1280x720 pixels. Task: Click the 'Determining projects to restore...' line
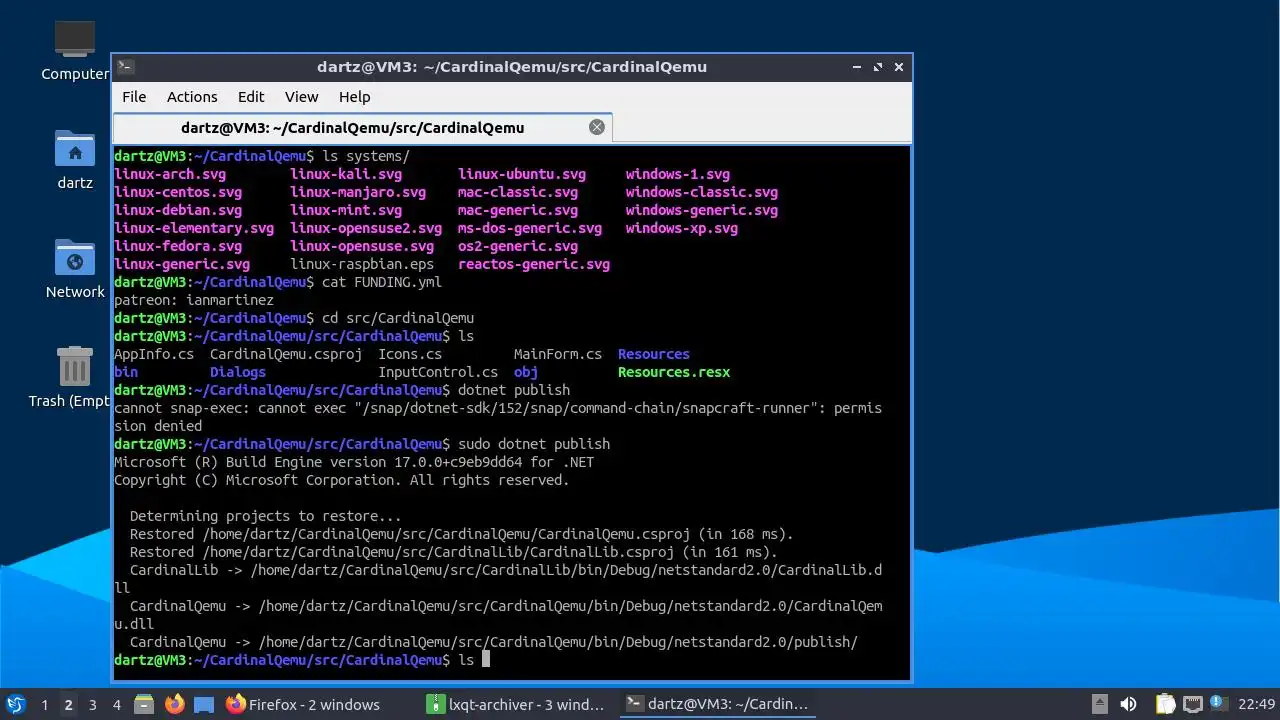click(266, 516)
